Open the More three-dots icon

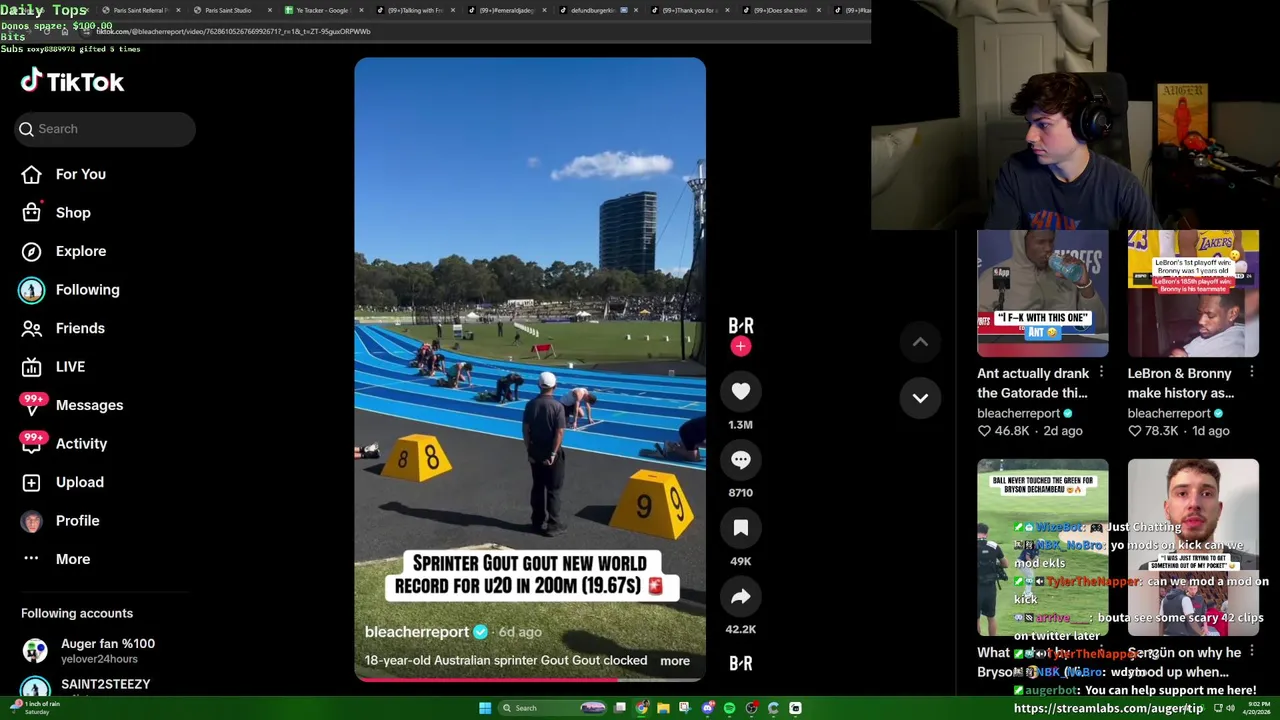[31, 559]
